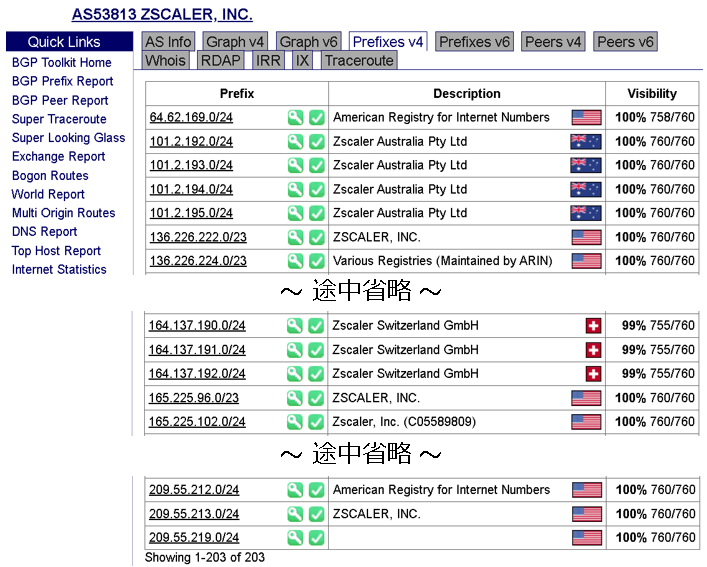
Task: Open the RDAP tab
Action: [x=220, y=60]
